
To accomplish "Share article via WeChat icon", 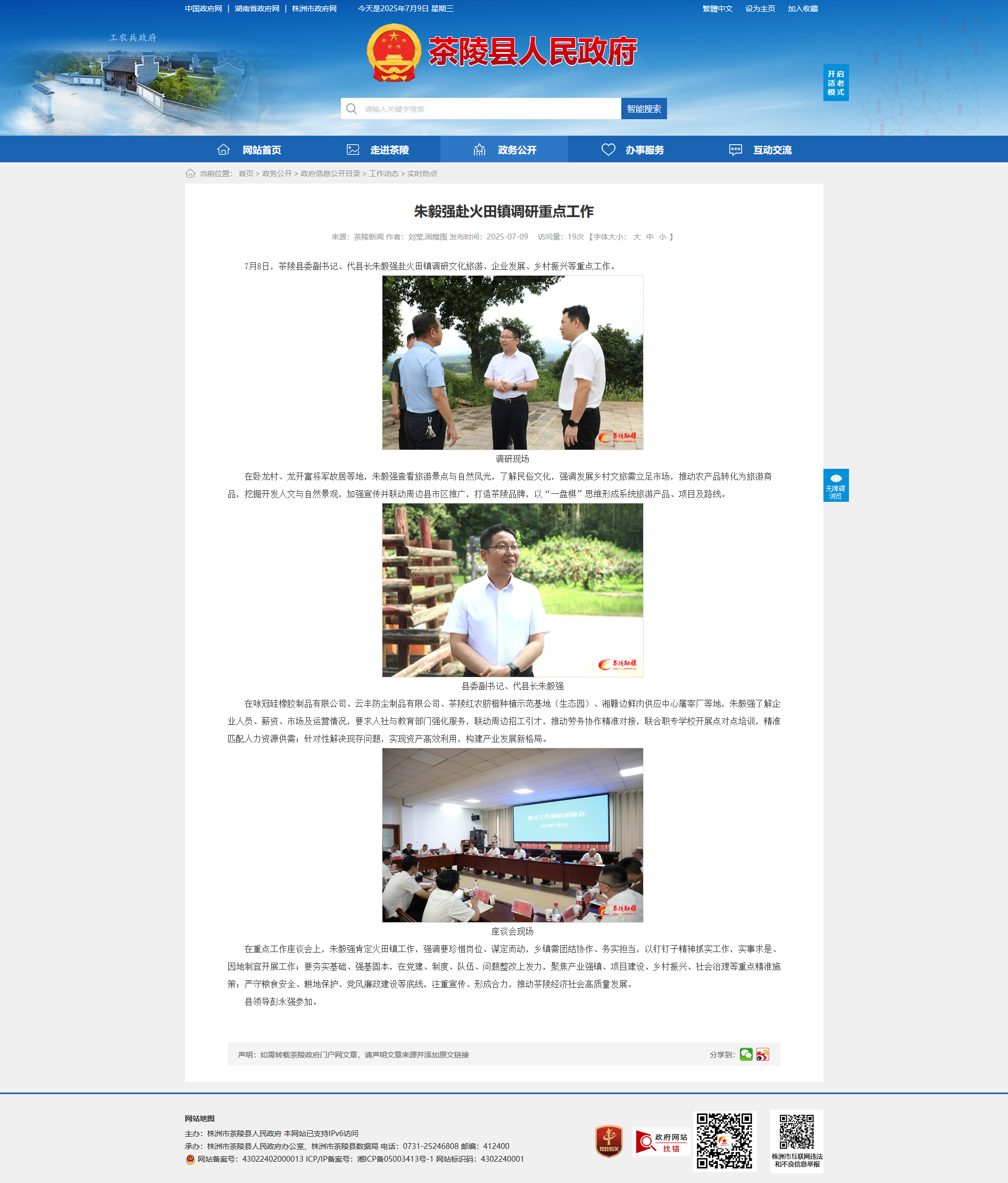I will click(746, 1054).
